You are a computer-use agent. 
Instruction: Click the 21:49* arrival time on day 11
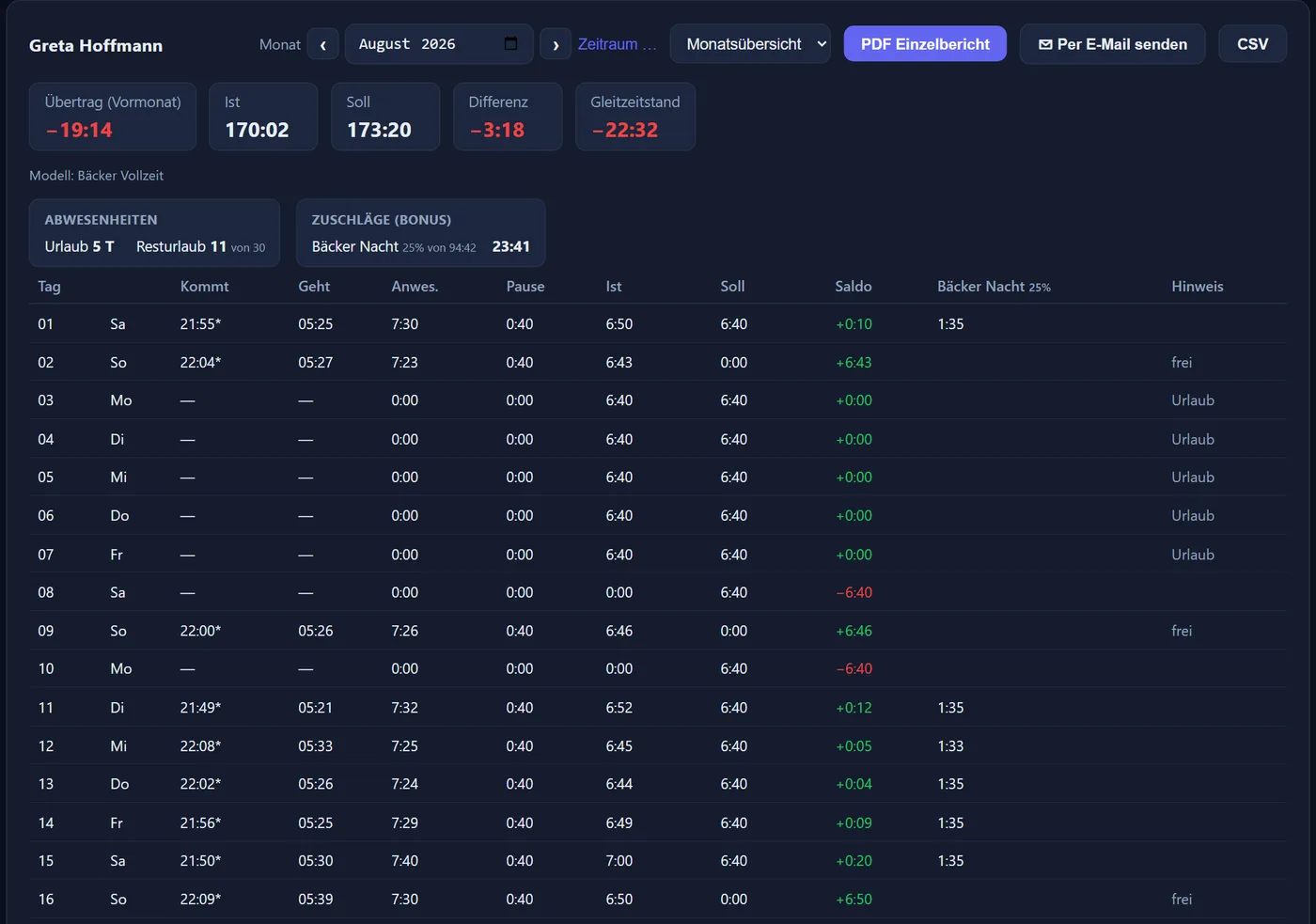pos(201,708)
